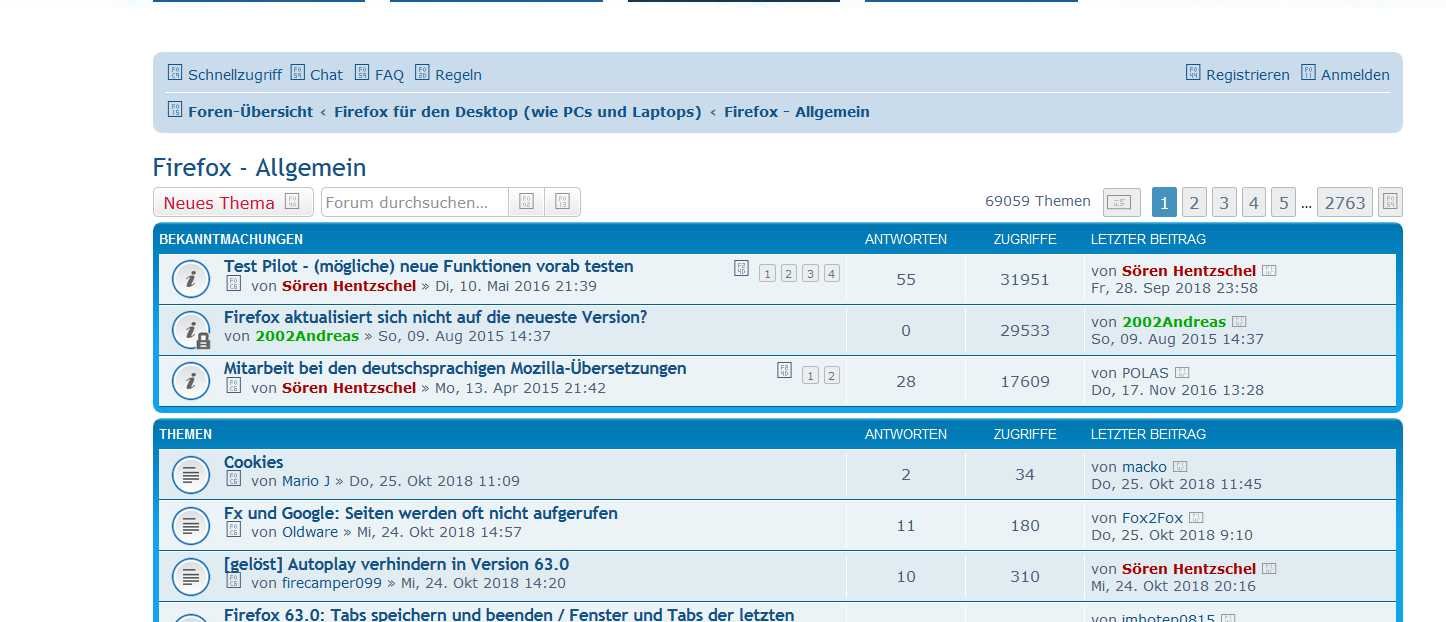This screenshot has width=1446, height=622.
Task: Open author 2002Andreas profile link
Action: click(307, 336)
